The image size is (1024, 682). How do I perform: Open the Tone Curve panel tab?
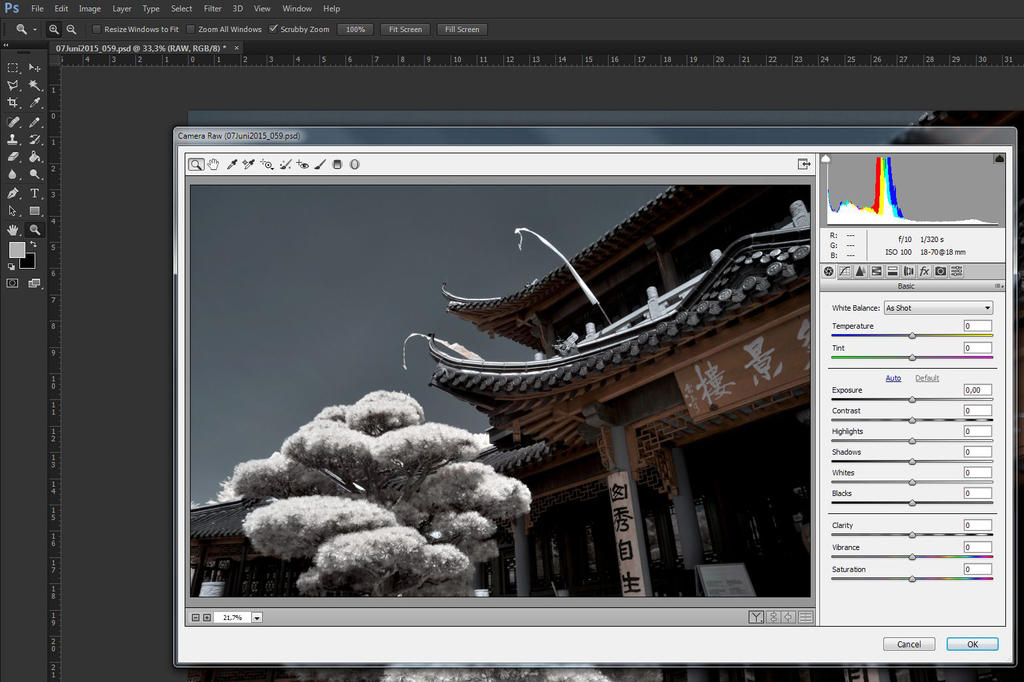pyautogui.click(x=844, y=271)
